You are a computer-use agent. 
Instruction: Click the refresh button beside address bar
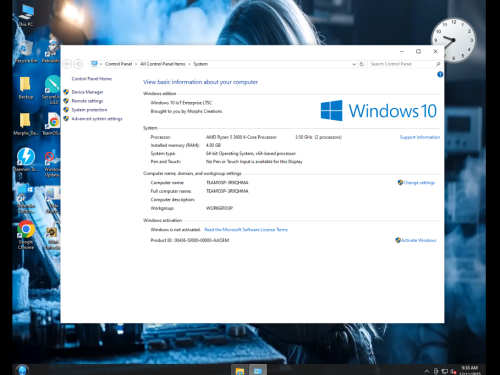pyautogui.click(x=361, y=64)
